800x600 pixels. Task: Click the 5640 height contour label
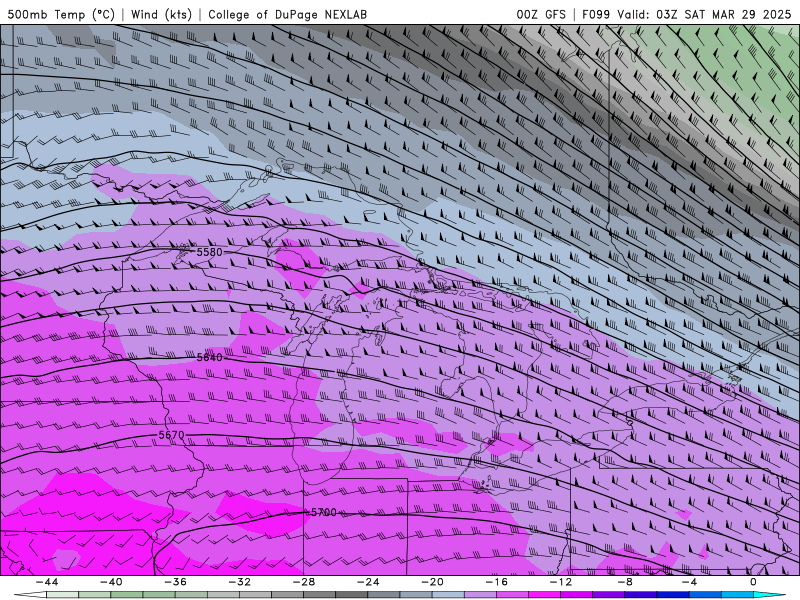point(210,357)
